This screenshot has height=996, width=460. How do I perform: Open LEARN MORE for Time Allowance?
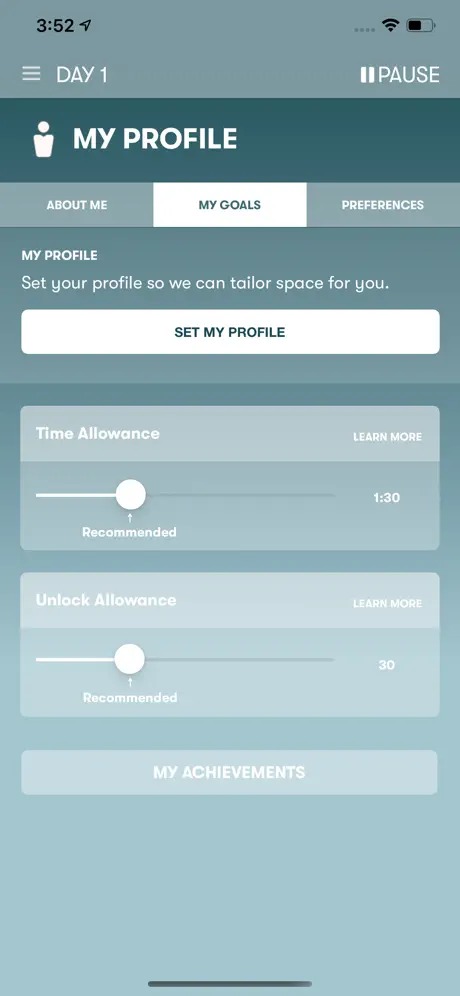(x=388, y=437)
